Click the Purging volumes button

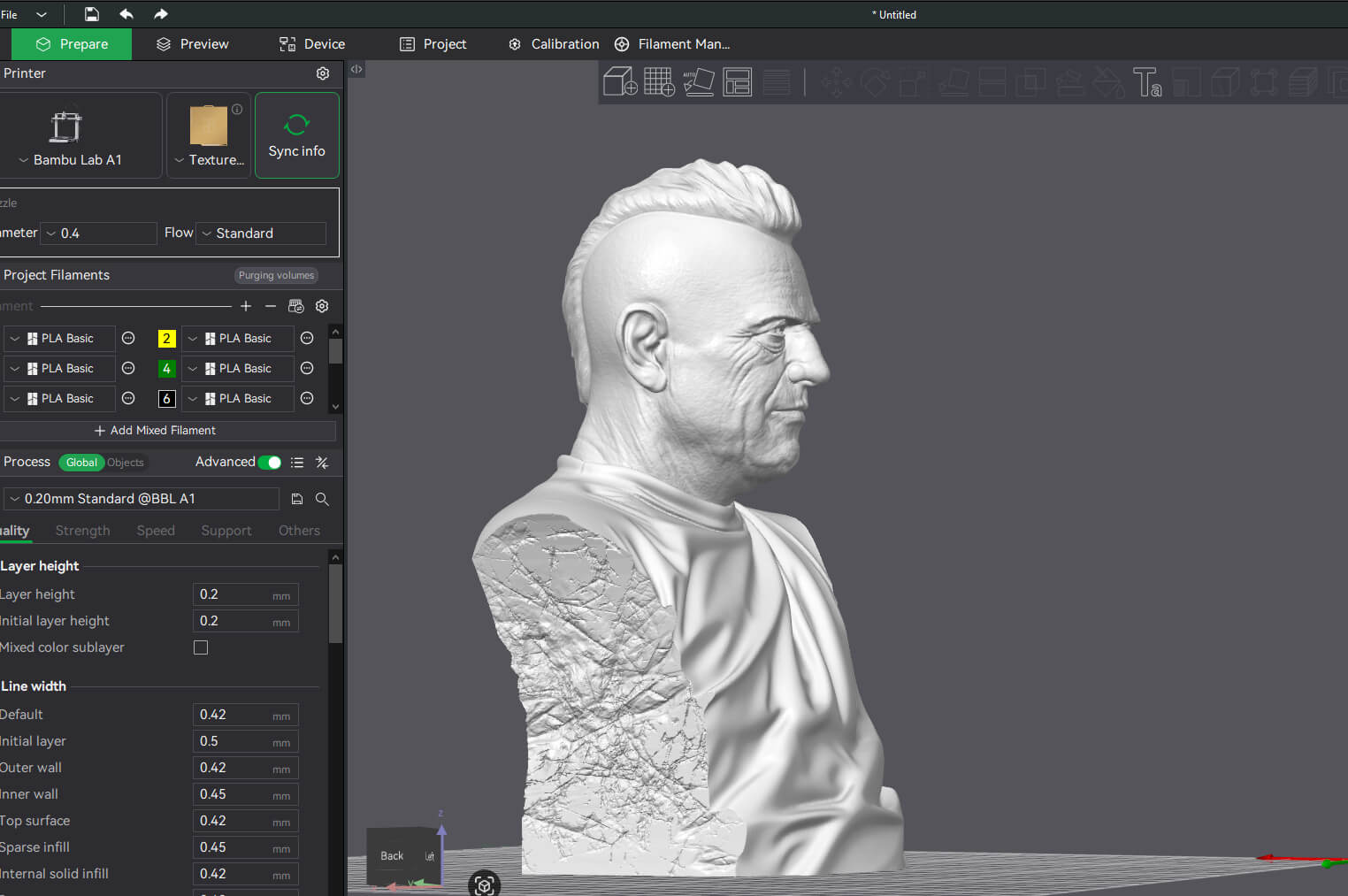pyautogui.click(x=276, y=275)
